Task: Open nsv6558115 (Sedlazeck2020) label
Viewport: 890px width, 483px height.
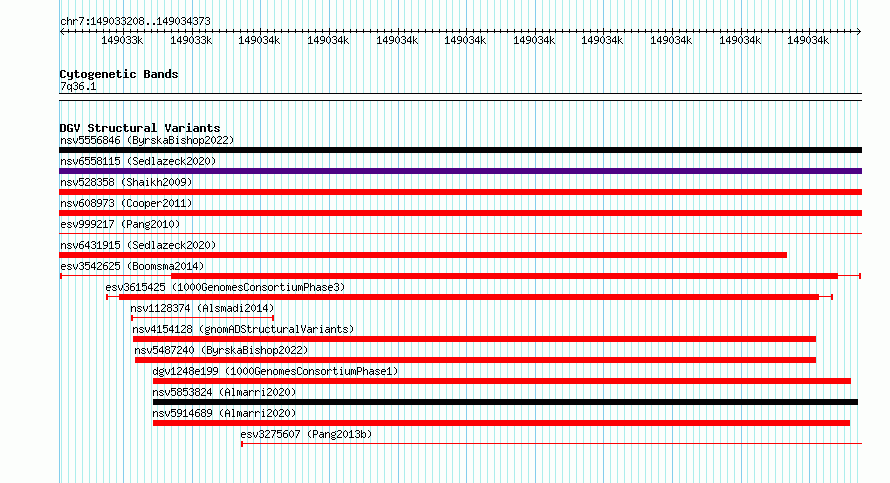Action: 138,161
